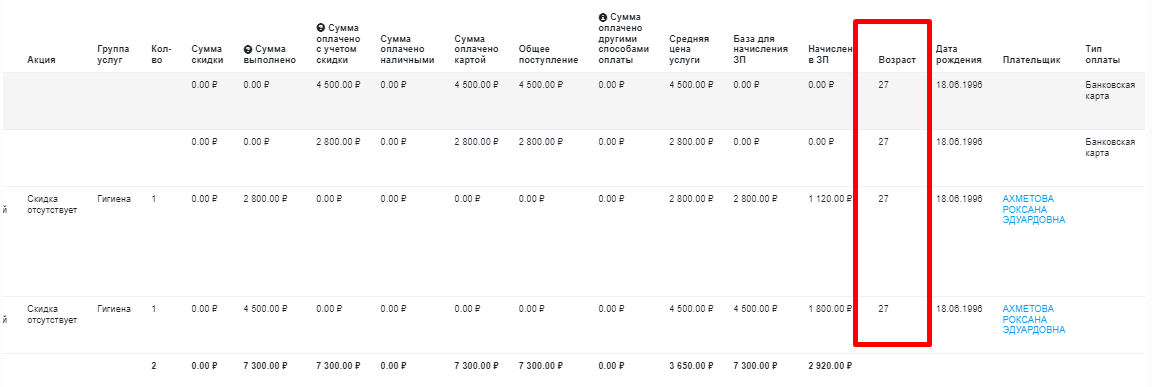This screenshot has height=387, width=1152.
Task: Click the help icon beside 'Сумма выполнено'
Action: (248, 49)
